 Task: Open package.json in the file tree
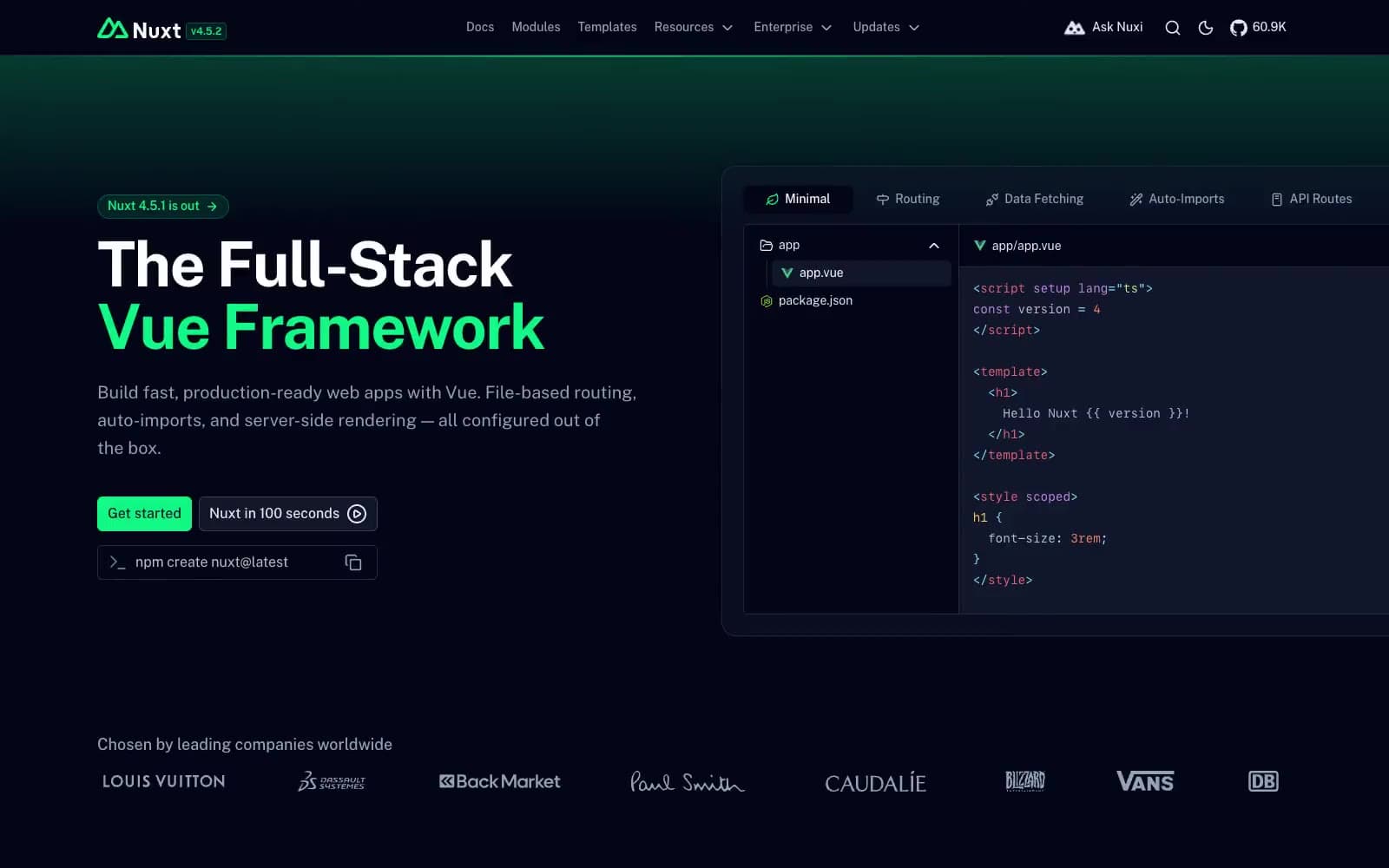851,300
